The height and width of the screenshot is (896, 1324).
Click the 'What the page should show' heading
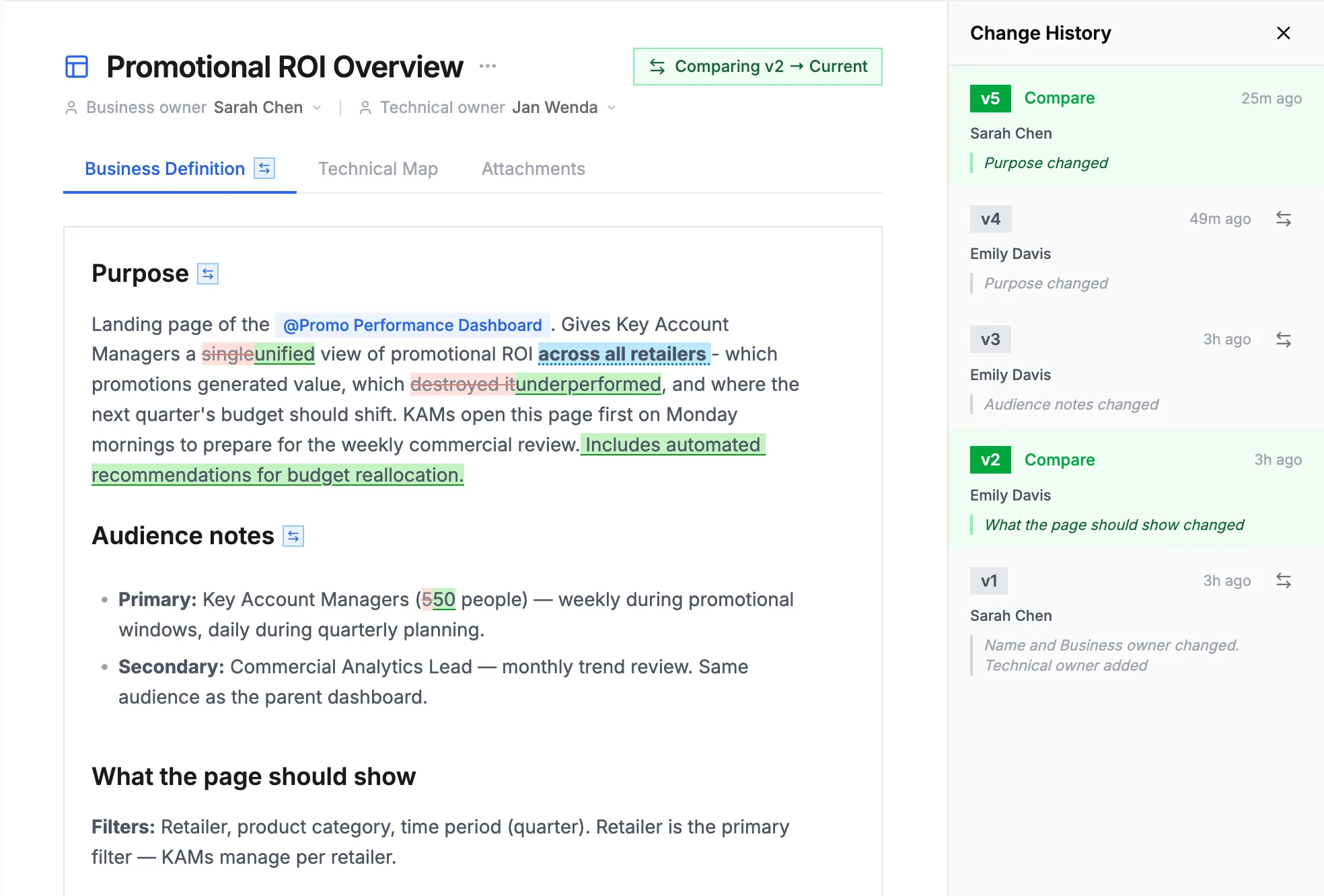254,777
